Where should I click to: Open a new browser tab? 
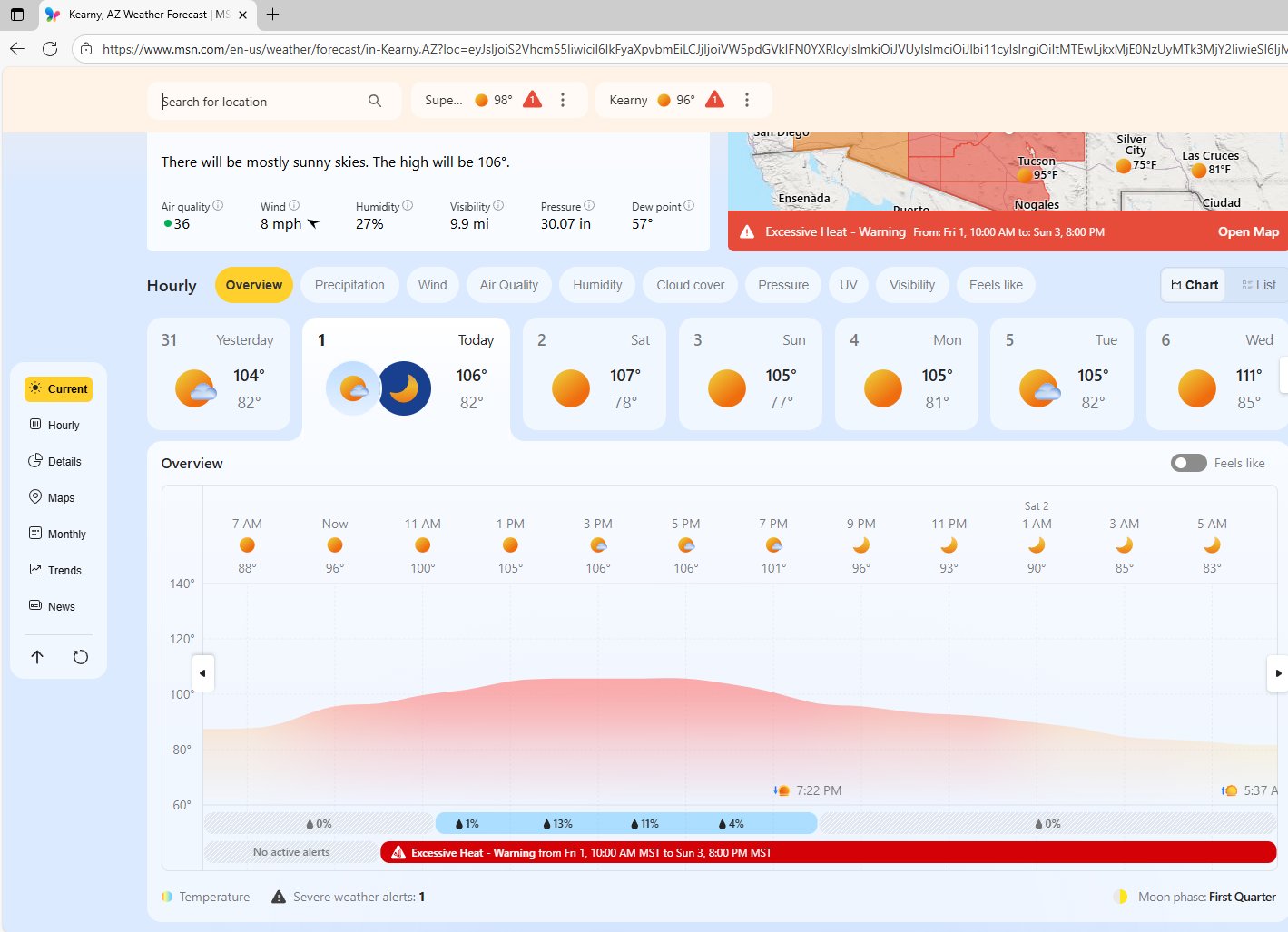coord(272,15)
